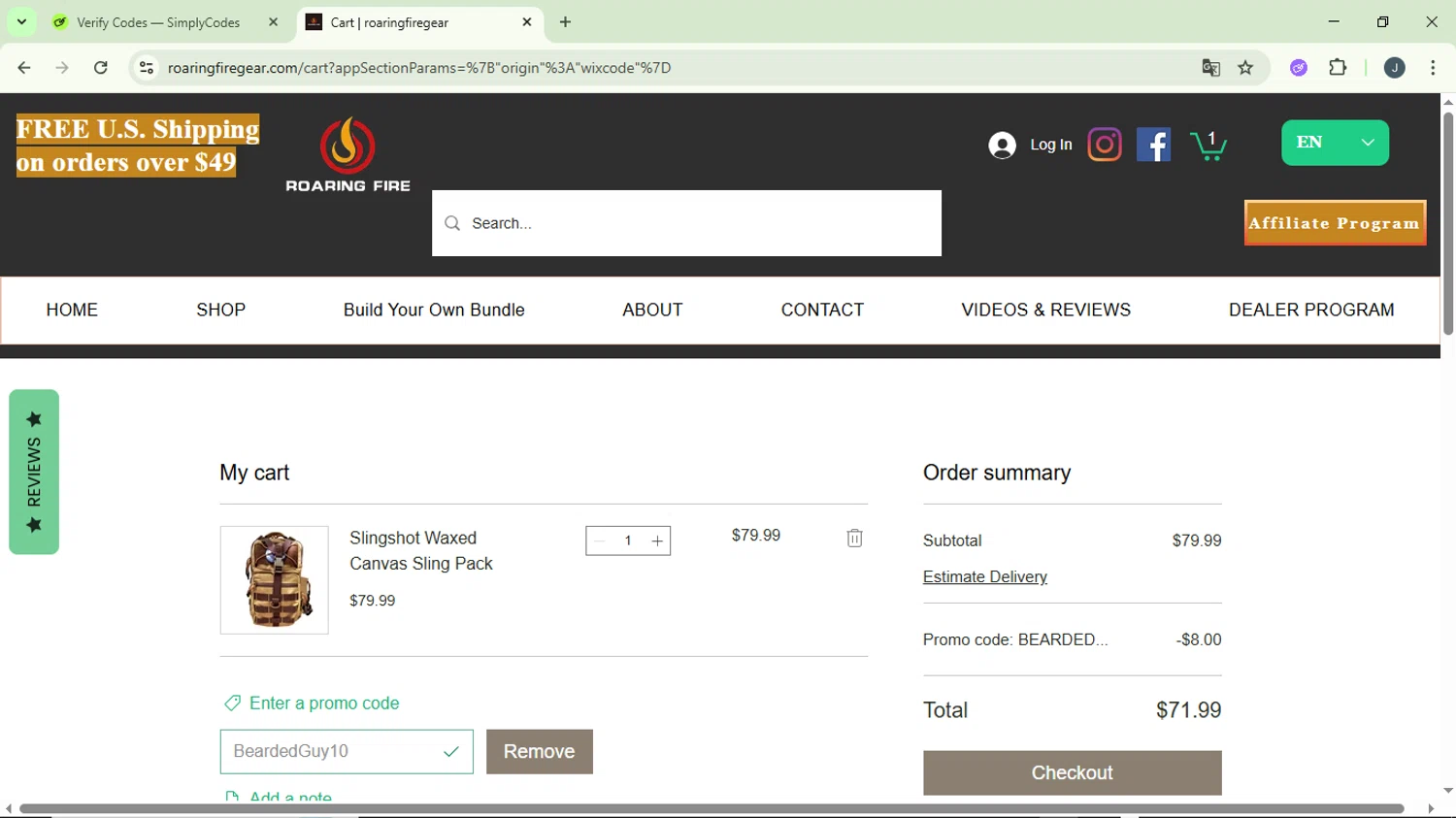Click the vertical page scrollbar
This screenshot has width=1456, height=818.
point(1447,223)
